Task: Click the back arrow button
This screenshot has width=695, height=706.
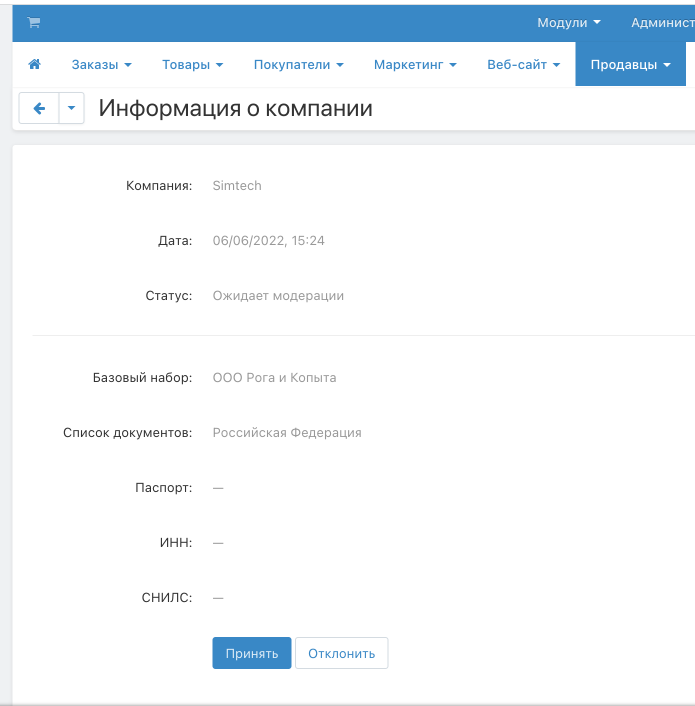Action: (39, 108)
